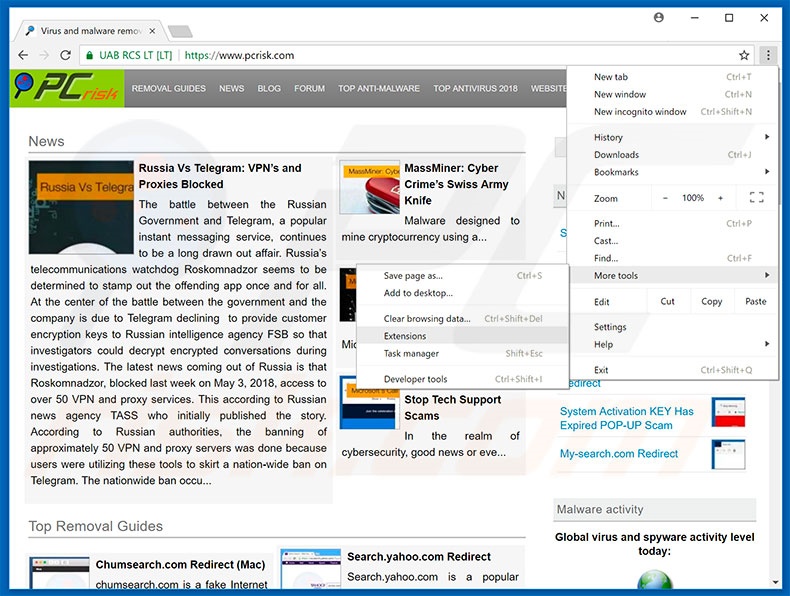790x596 pixels.
Task: Open the user profile icon in title bar
Action: tap(659, 18)
